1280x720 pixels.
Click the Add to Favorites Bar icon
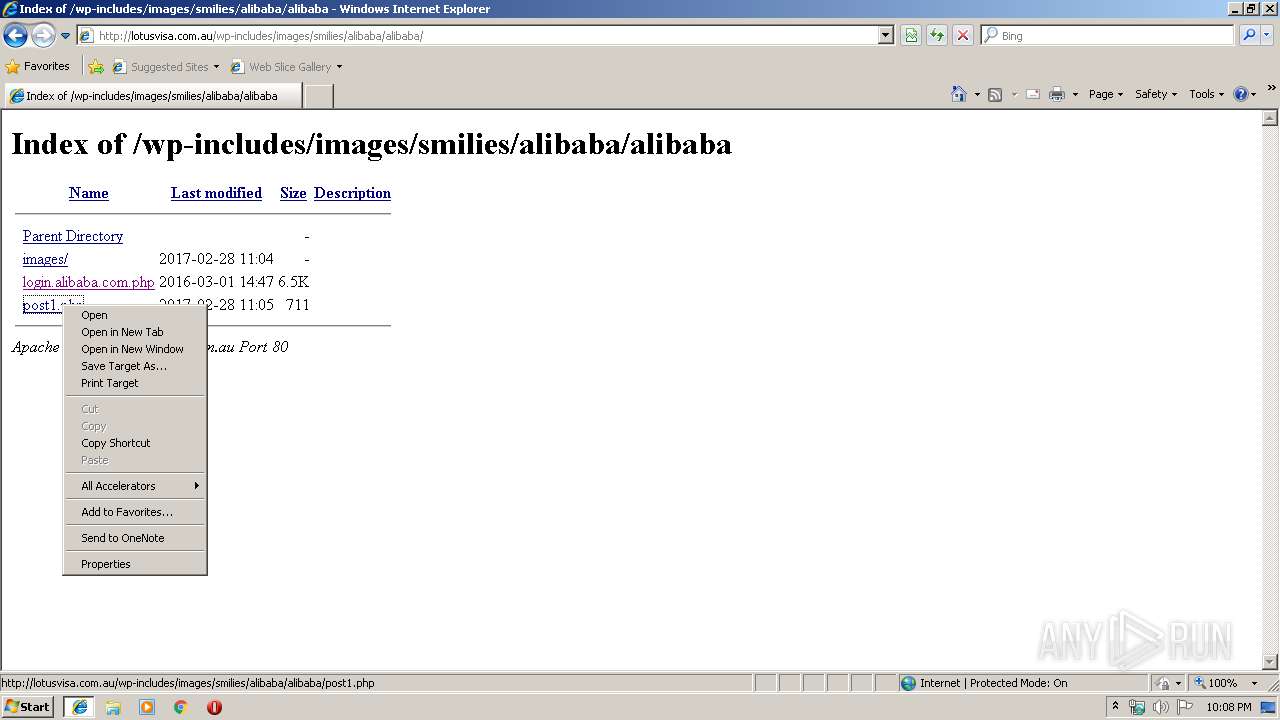click(x=96, y=67)
